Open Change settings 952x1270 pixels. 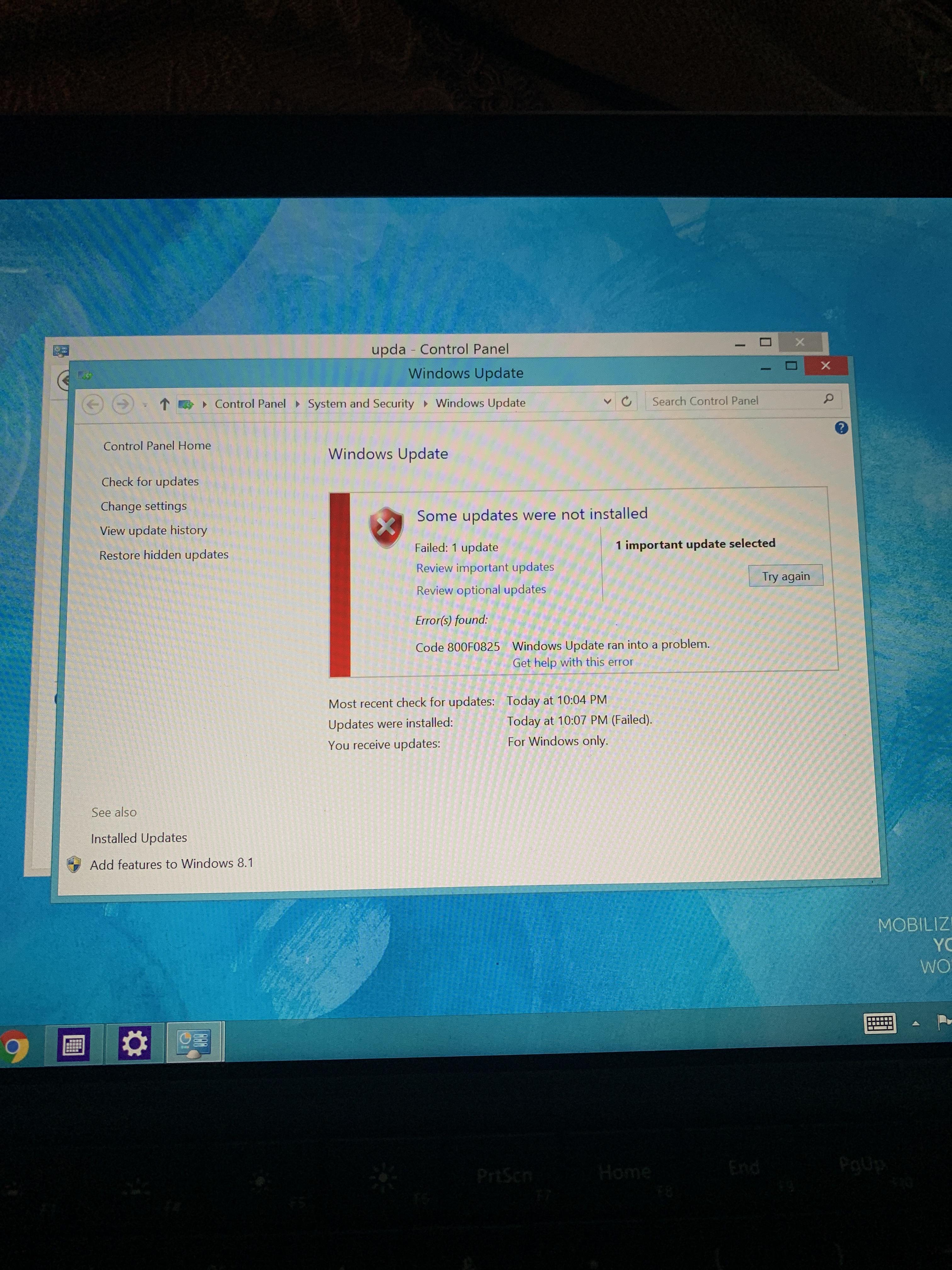pyautogui.click(x=144, y=506)
